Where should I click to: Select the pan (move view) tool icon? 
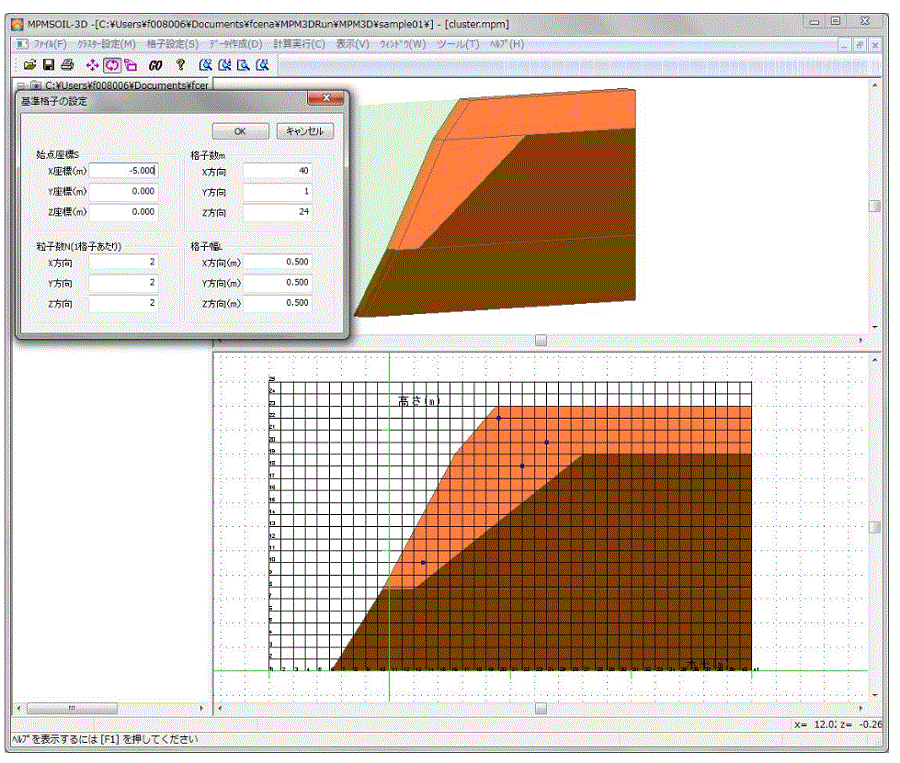point(92,64)
